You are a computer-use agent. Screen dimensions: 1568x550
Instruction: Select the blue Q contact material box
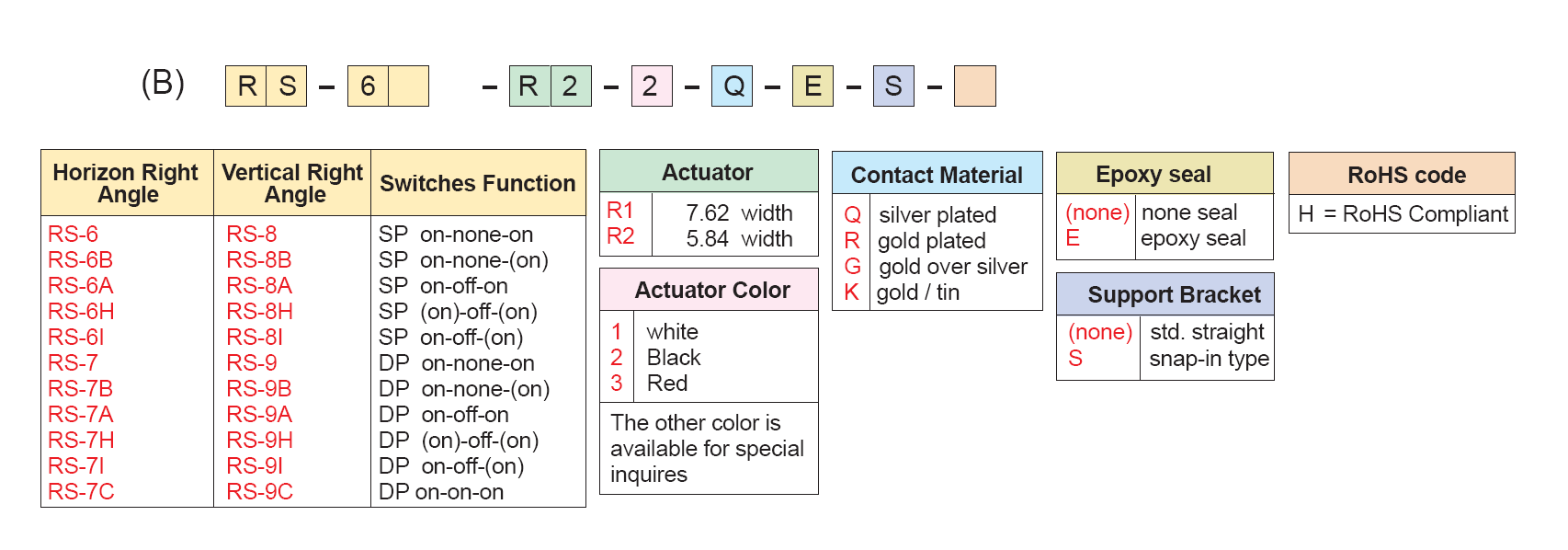(x=732, y=86)
